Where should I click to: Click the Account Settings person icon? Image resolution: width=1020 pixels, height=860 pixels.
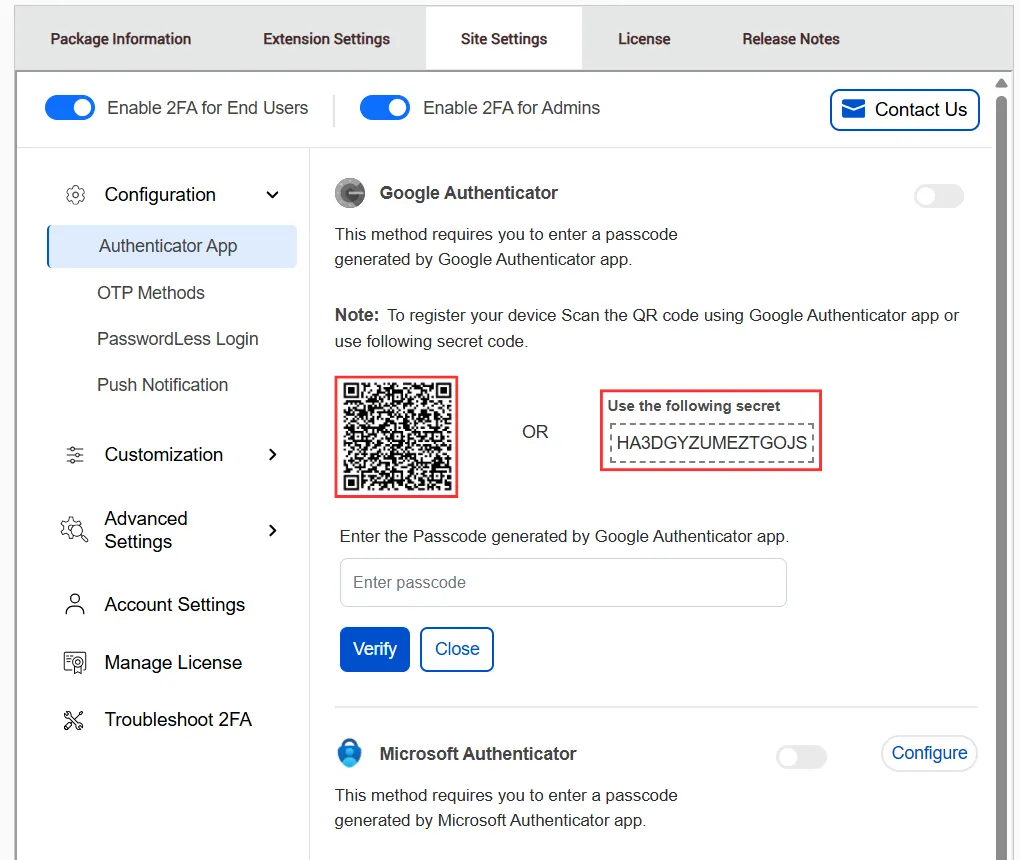coord(73,604)
